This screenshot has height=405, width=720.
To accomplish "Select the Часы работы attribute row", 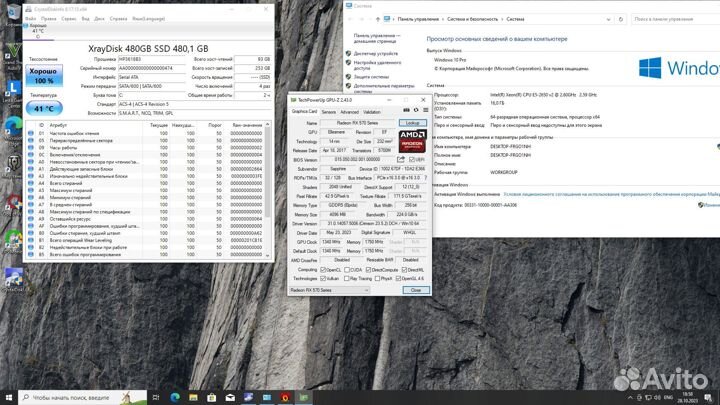I will coord(147,148).
